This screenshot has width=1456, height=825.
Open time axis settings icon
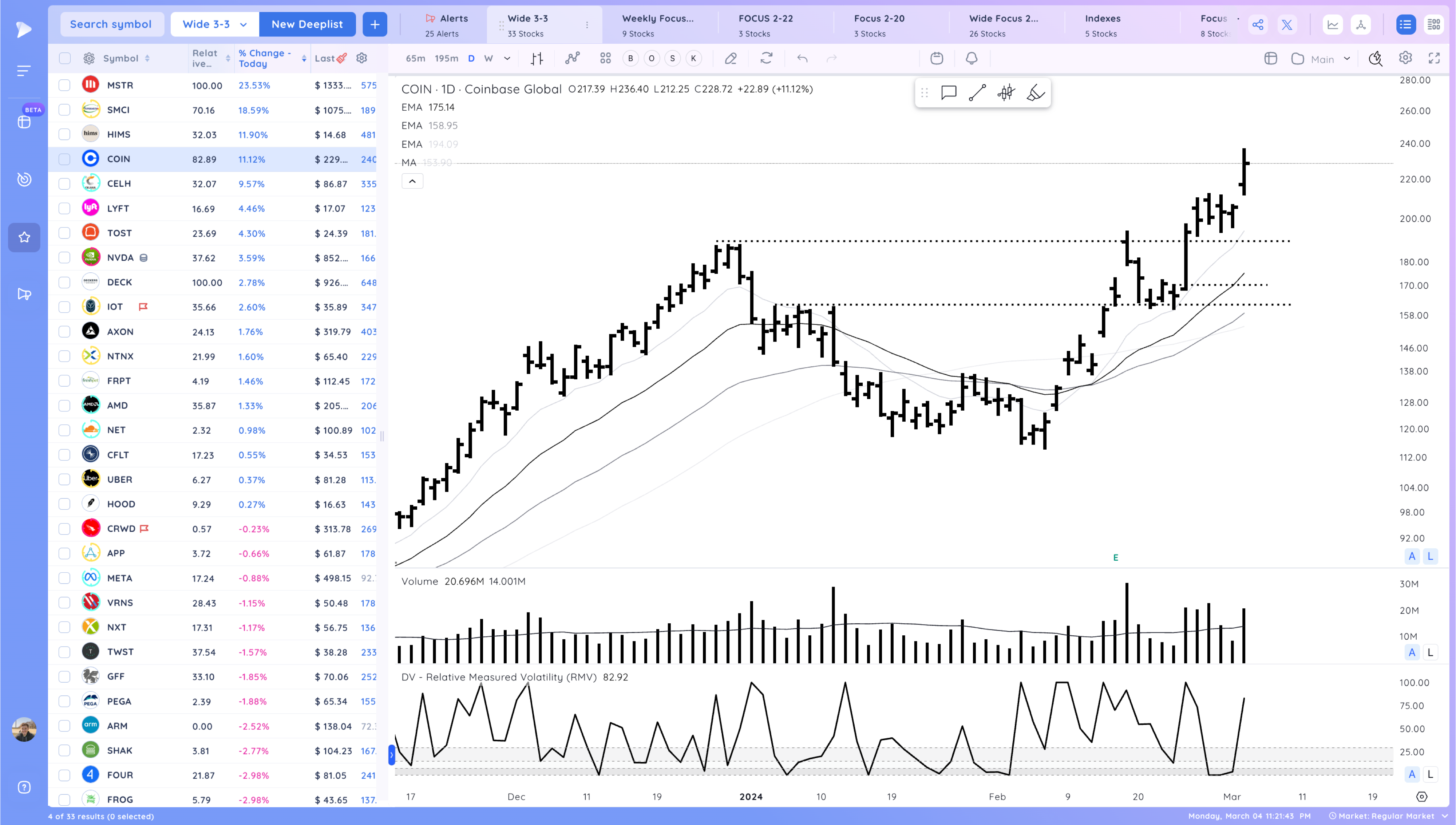click(1421, 797)
